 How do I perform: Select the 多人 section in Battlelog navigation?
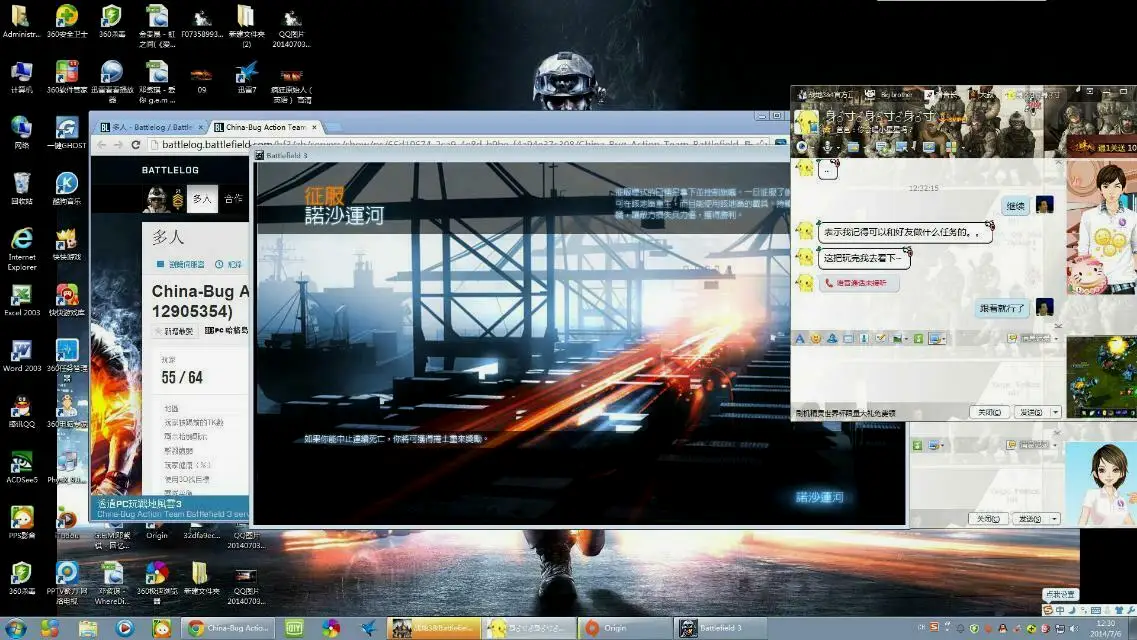[202, 199]
